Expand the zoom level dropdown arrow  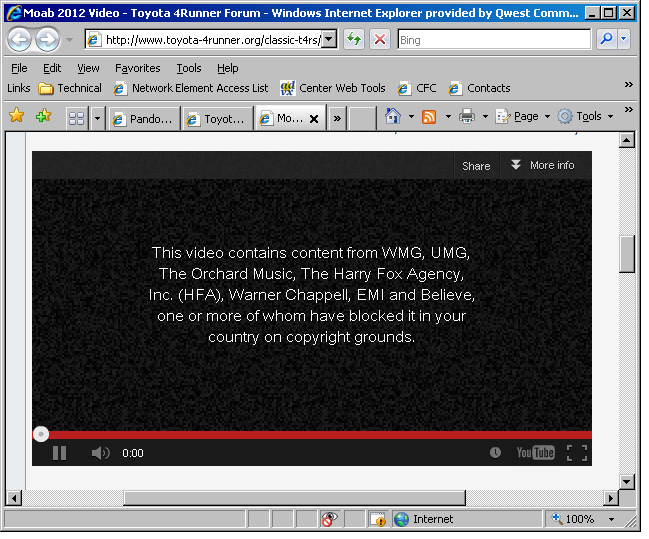(611, 520)
